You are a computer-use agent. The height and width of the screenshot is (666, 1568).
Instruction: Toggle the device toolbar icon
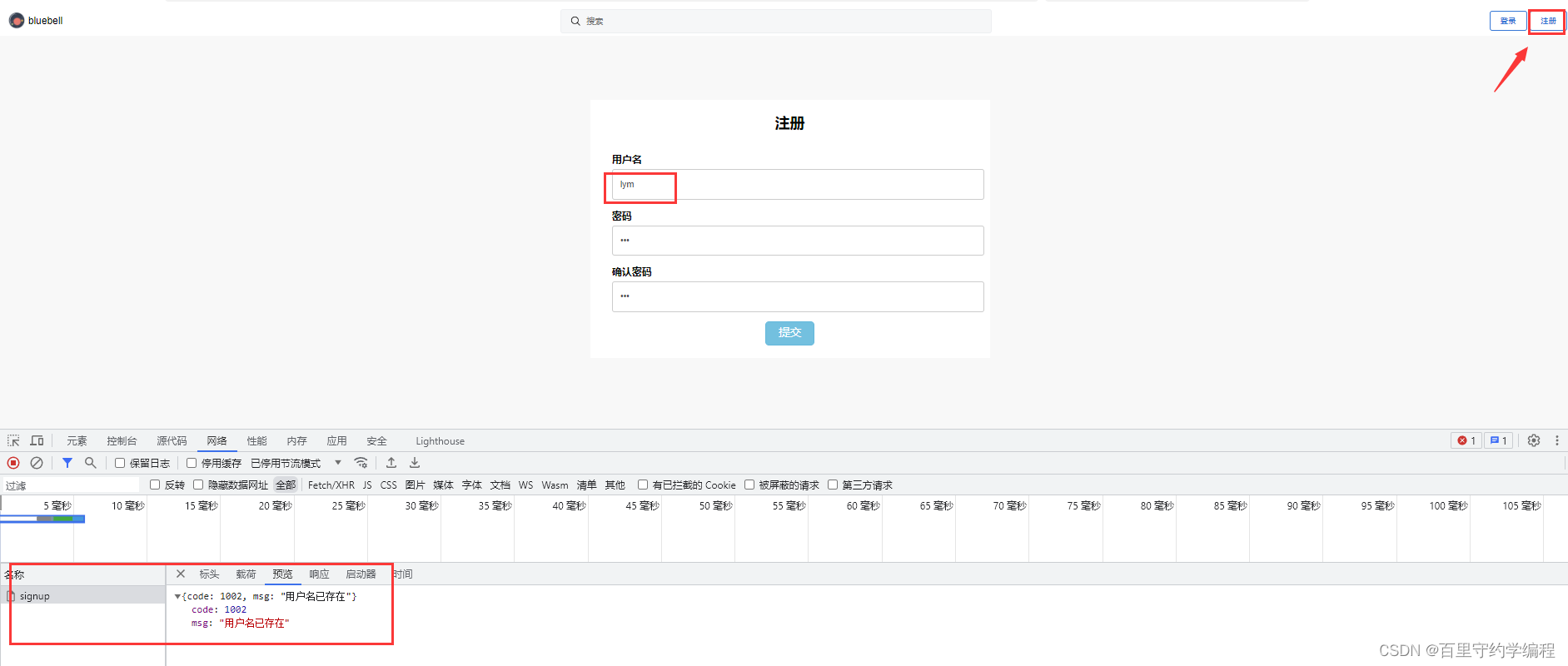(x=37, y=440)
